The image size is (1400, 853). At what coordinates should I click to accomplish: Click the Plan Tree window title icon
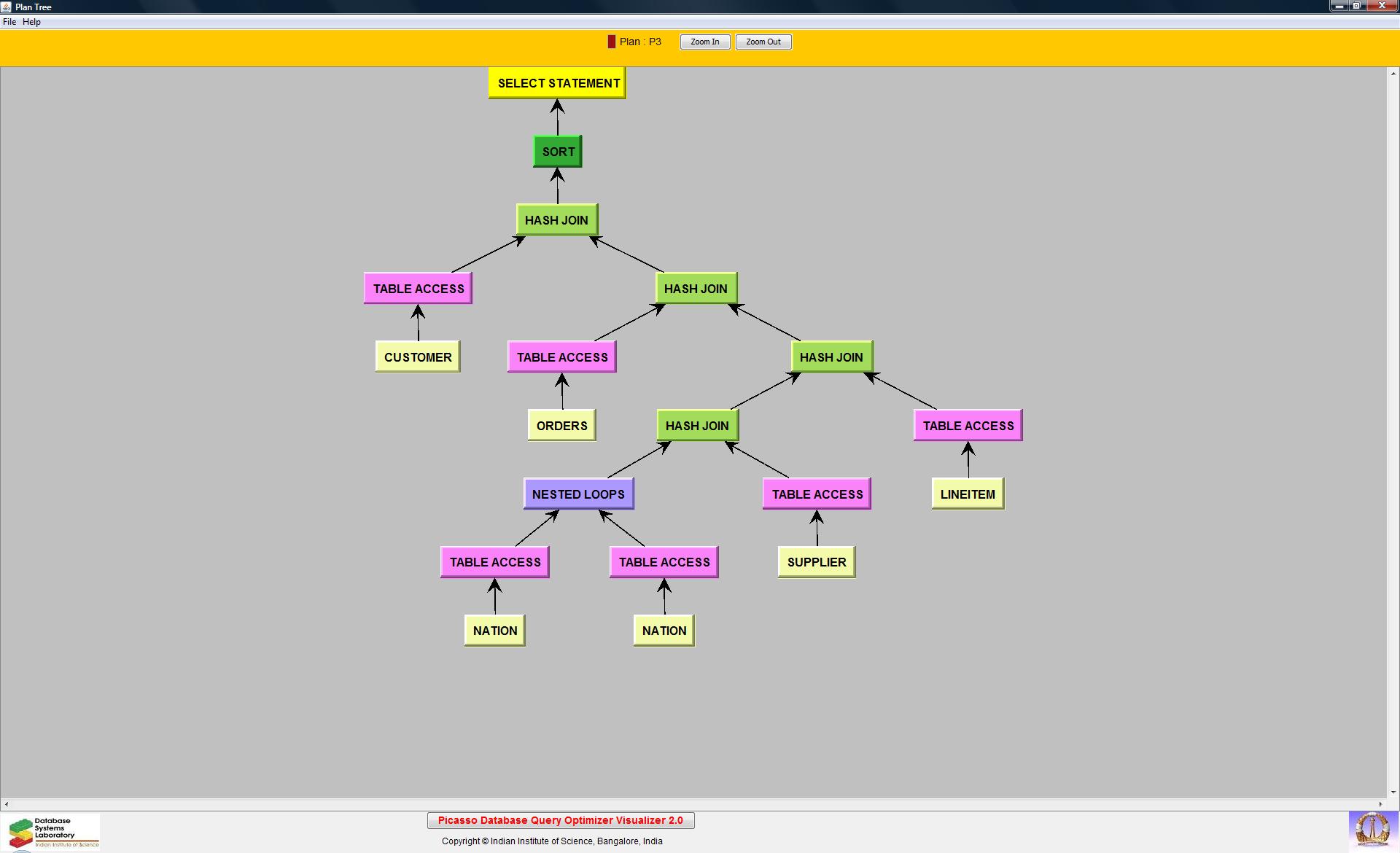pos(7,7)
